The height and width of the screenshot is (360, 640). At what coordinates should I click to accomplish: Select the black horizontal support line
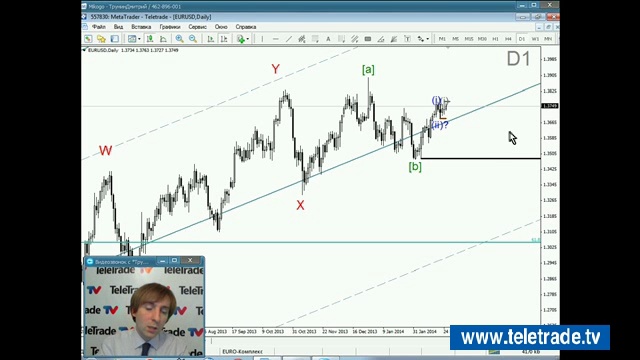click(x=480, y=158)
